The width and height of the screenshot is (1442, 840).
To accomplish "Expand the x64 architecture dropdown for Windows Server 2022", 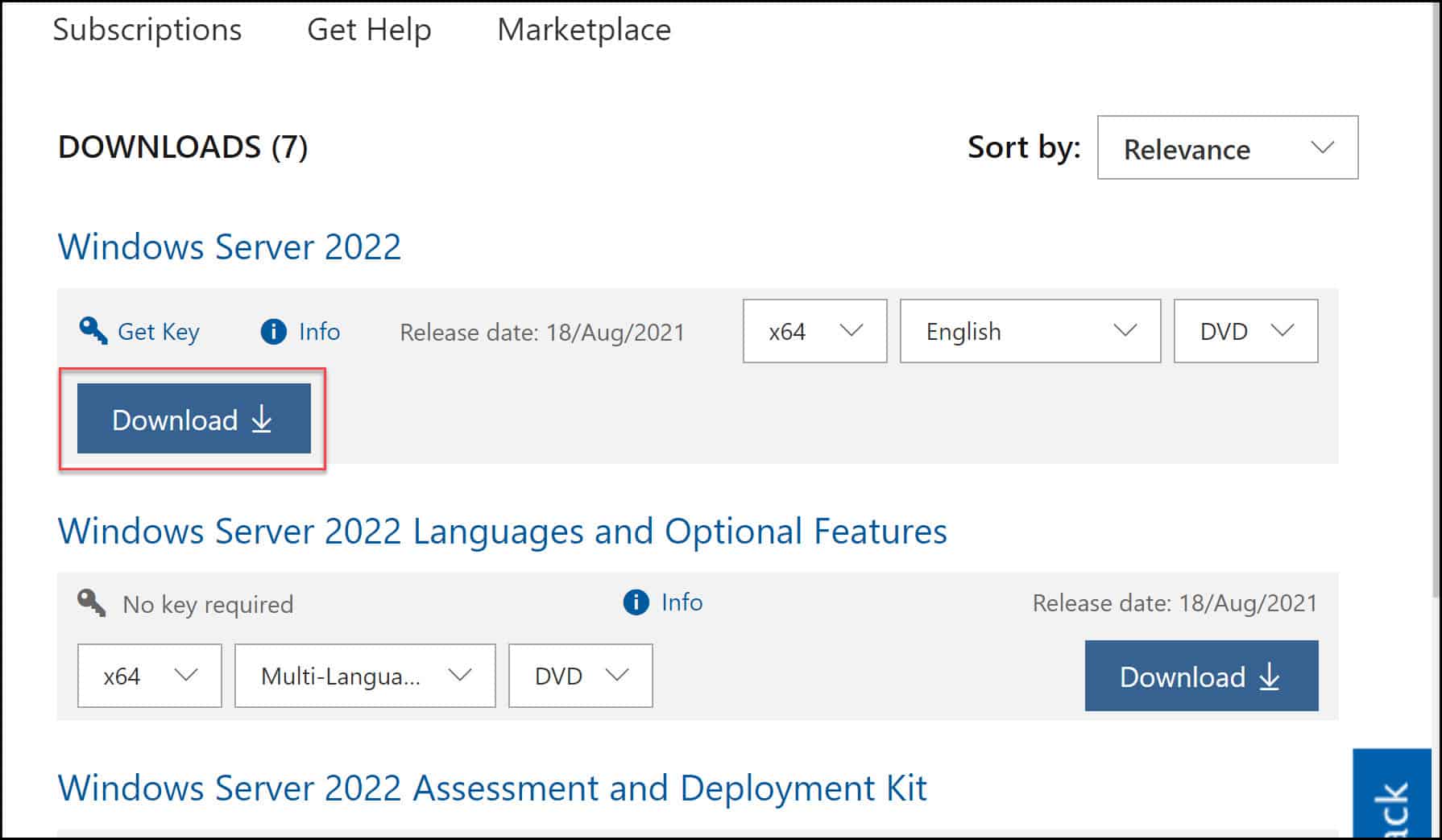I will (x=814, y=331).
